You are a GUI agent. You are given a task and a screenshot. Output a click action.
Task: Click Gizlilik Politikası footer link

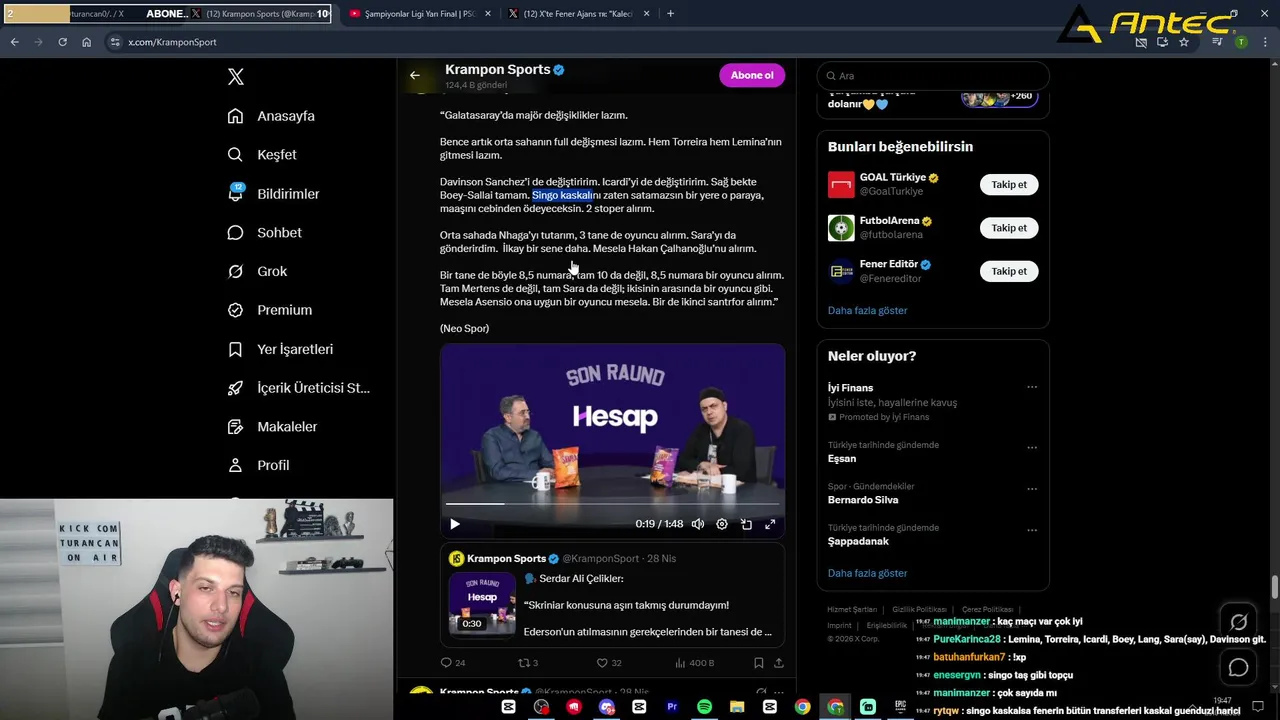pyautogui.click(x=919, y=610)
